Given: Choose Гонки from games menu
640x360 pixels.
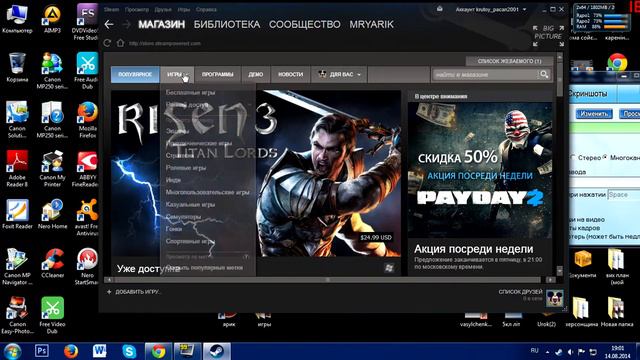Looking at the screenshot, I should (x=174, y=229).
